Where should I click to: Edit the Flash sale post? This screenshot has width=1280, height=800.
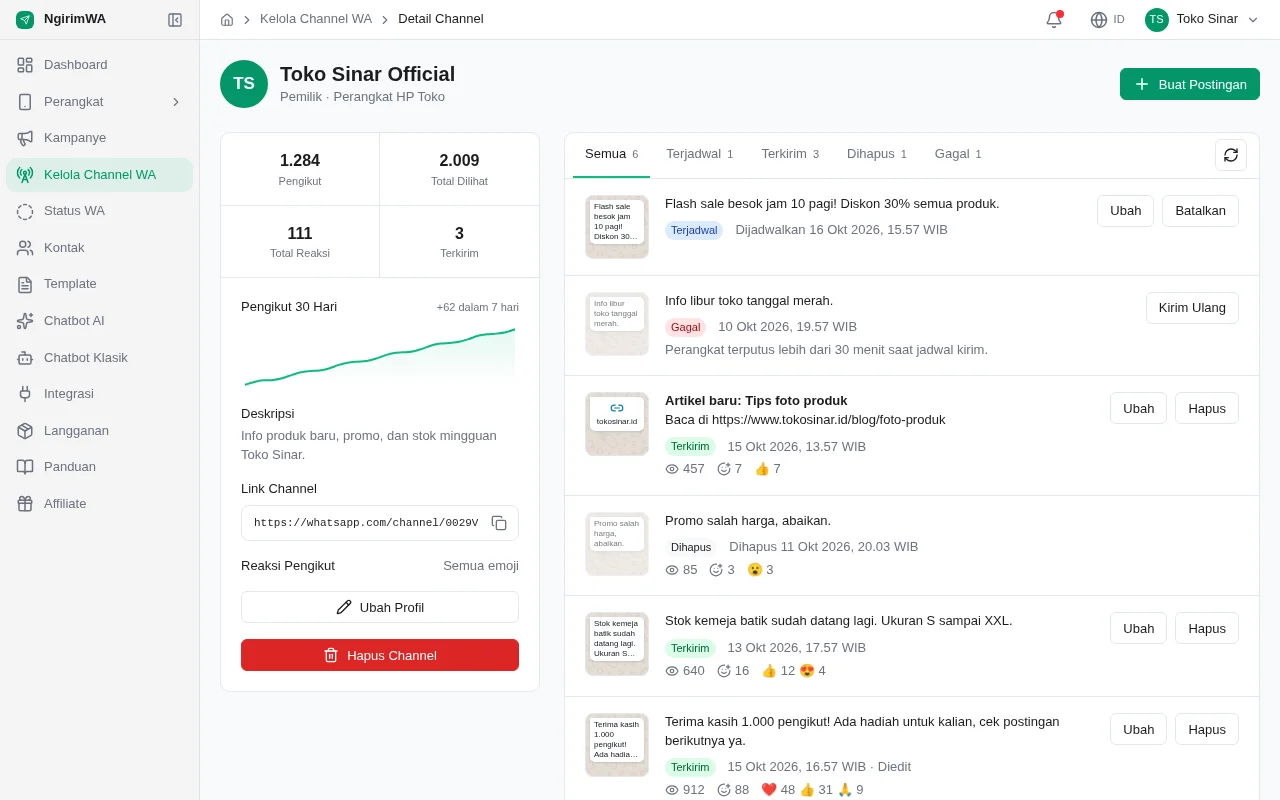[x=1125, y=211]
